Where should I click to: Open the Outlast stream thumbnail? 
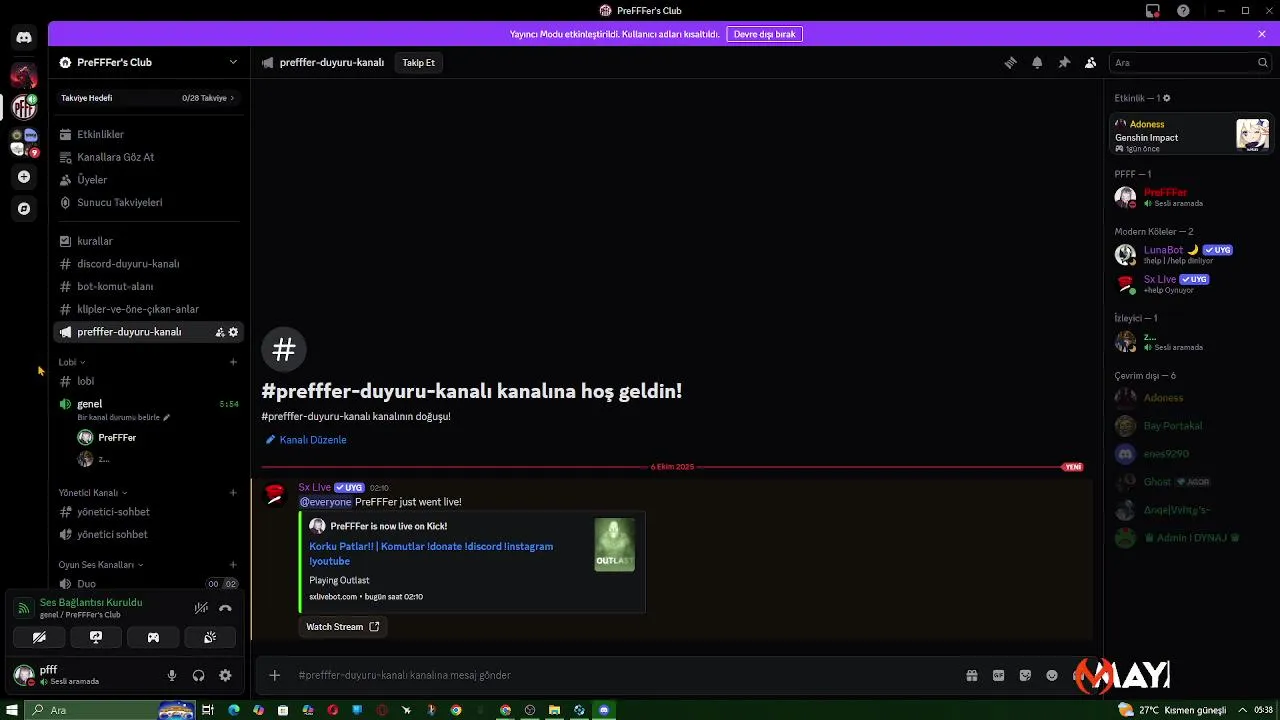pyautogui.click(x=614, y=545)
